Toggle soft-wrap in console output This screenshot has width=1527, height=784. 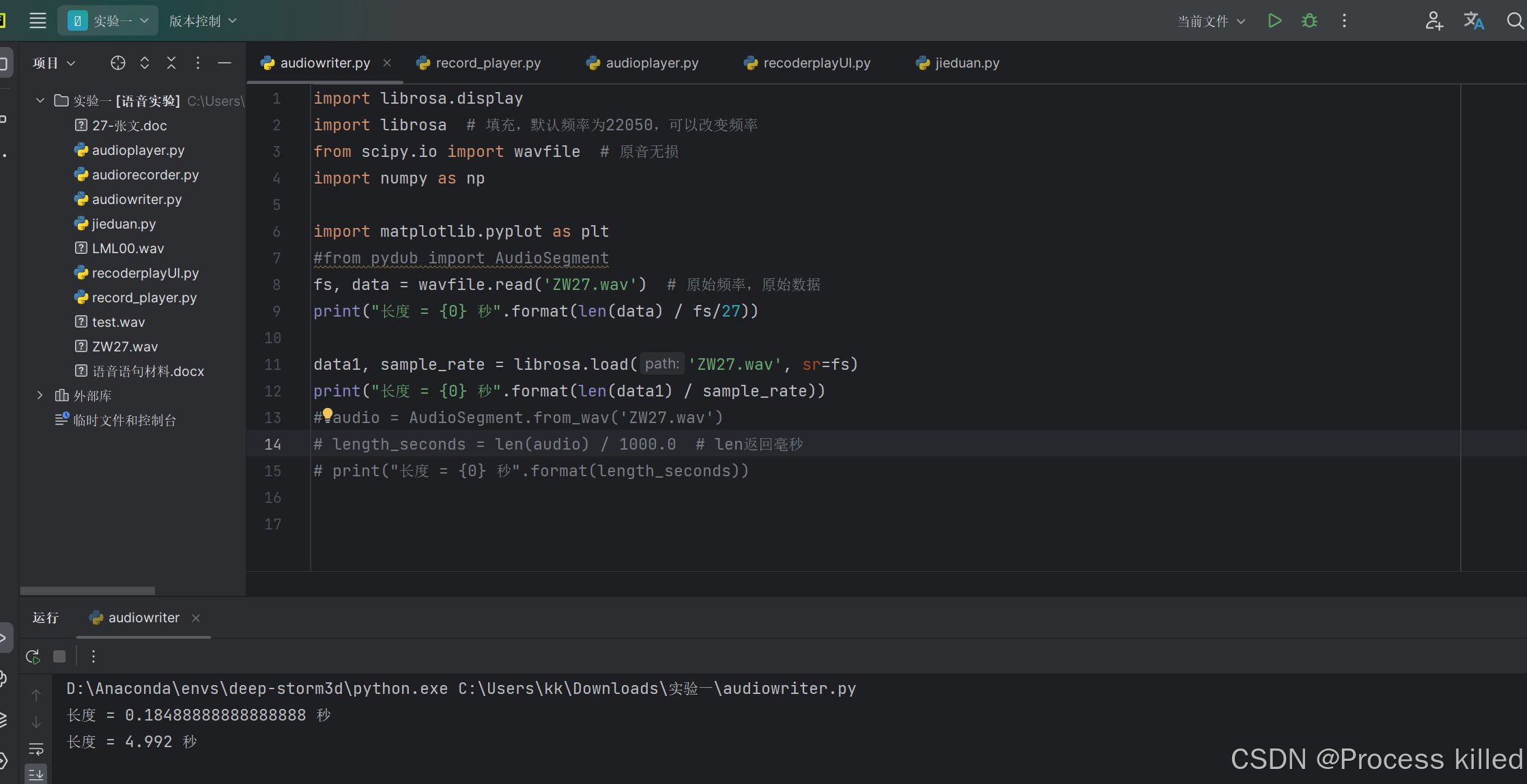(36, 749)
